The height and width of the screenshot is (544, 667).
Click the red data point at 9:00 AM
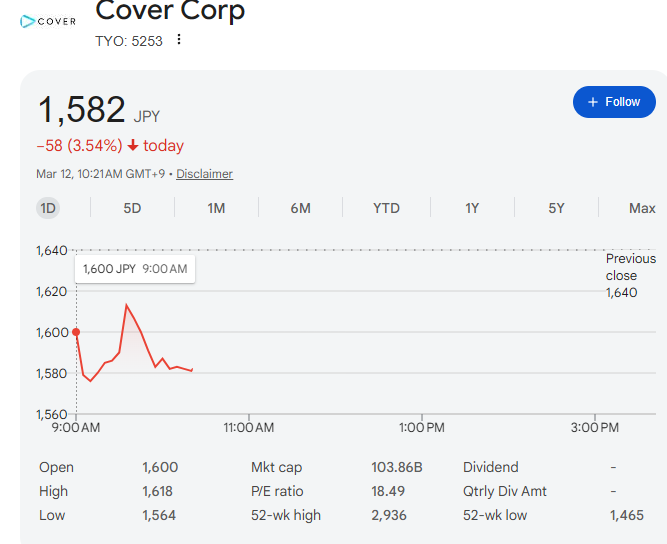(76, 332)
